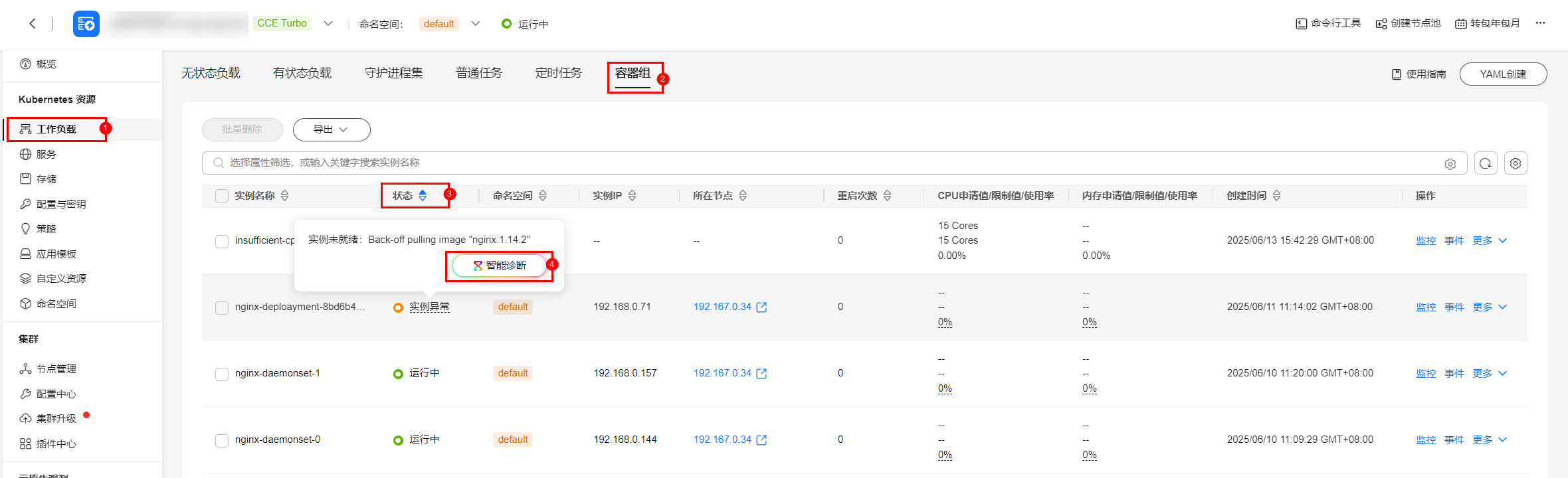Click the create node pool icon

coord(1381,24)
